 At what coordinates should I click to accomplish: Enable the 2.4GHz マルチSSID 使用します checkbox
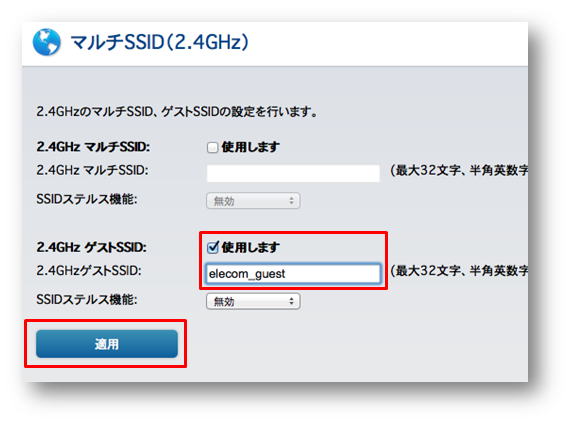(212, 147)
